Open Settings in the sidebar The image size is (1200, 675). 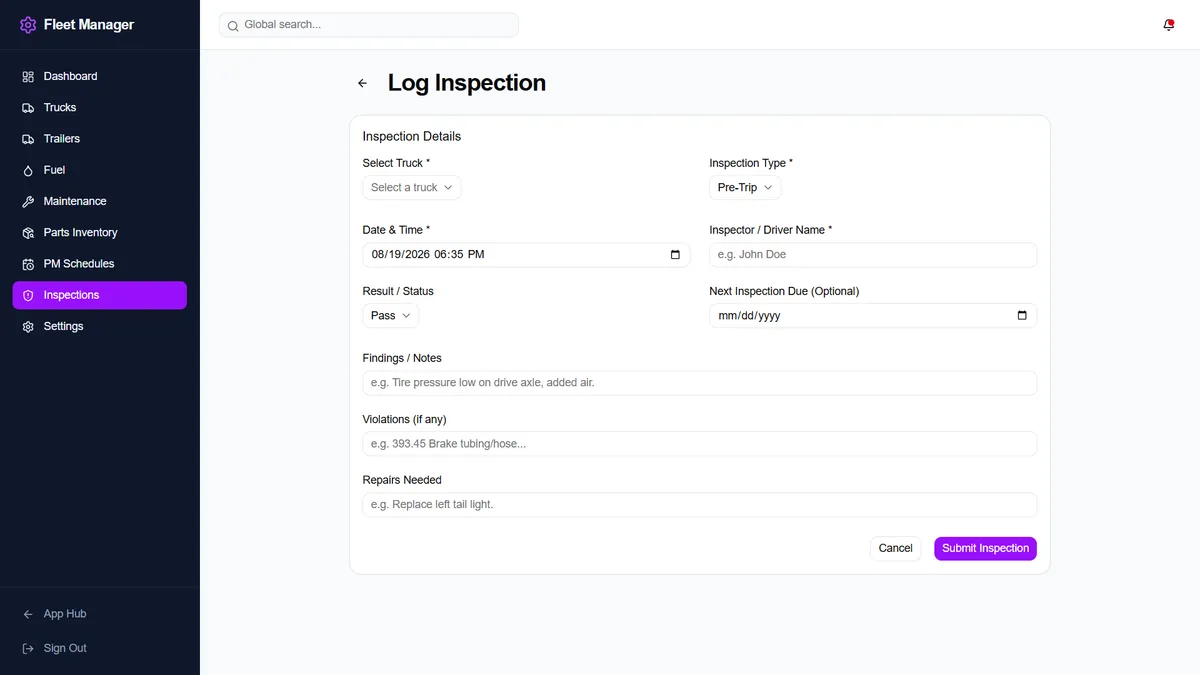[100, 327]
